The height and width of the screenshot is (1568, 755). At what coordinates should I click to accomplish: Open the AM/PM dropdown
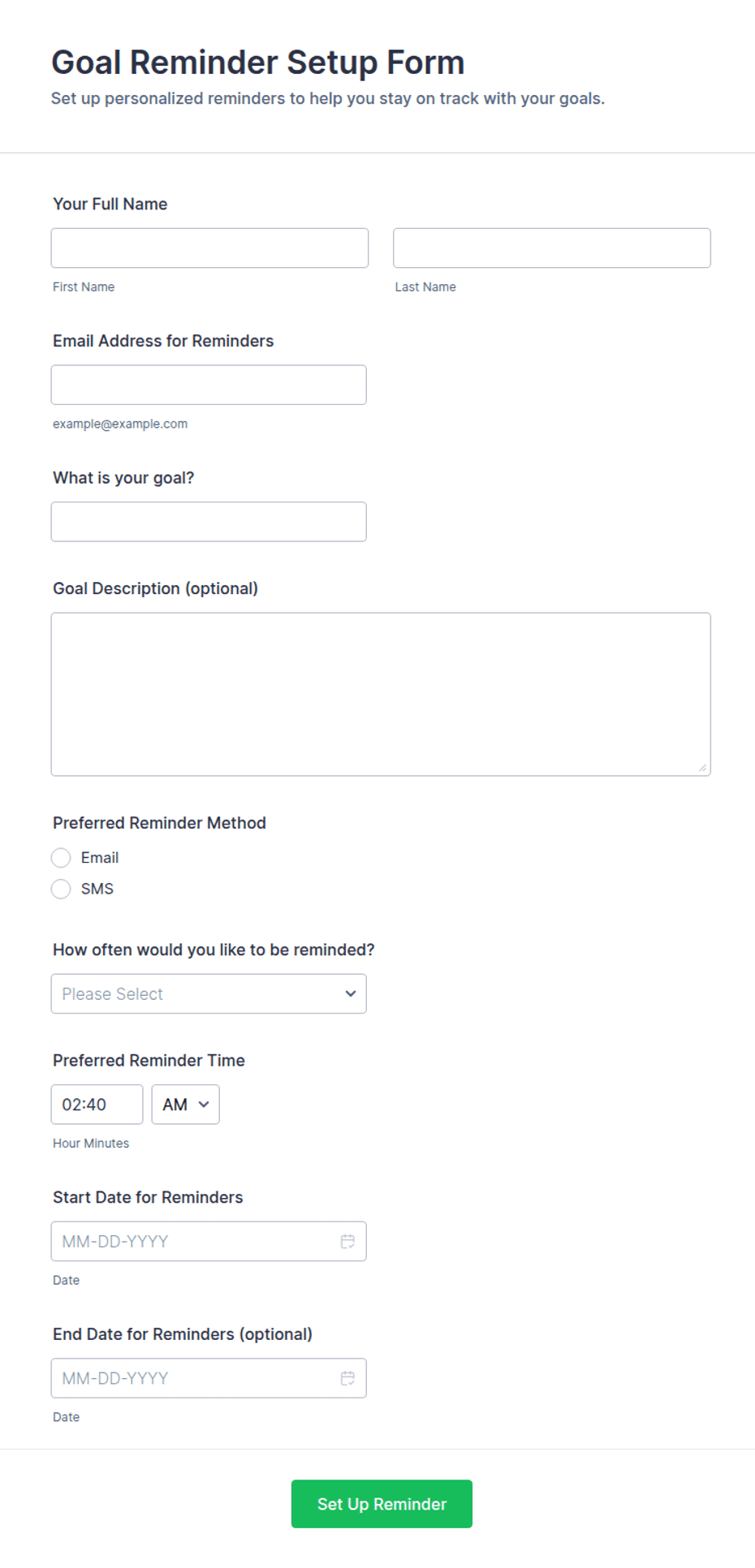click(x=185, y=1105)
